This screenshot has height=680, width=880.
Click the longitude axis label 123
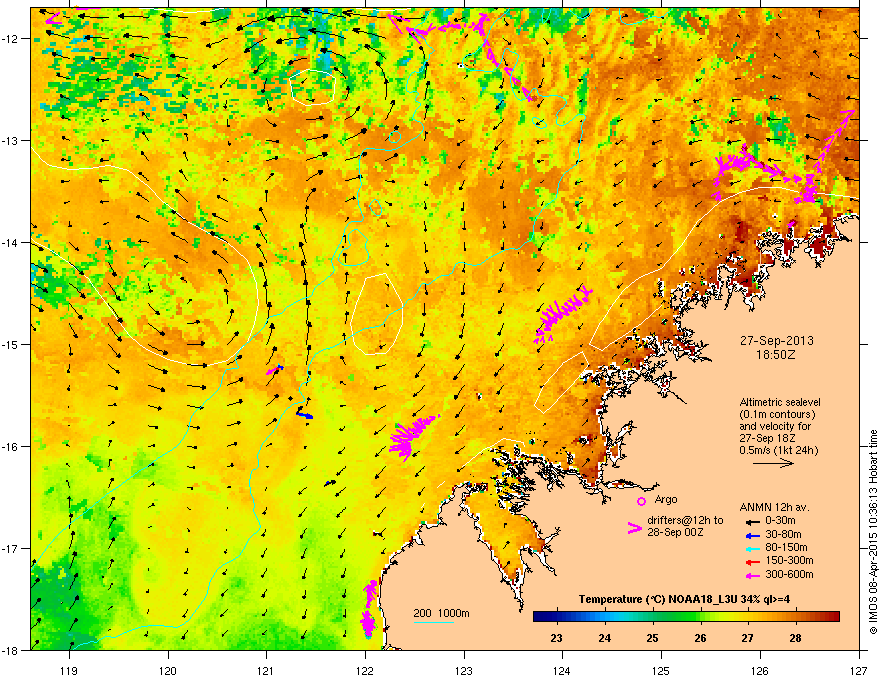coord(464,670)
